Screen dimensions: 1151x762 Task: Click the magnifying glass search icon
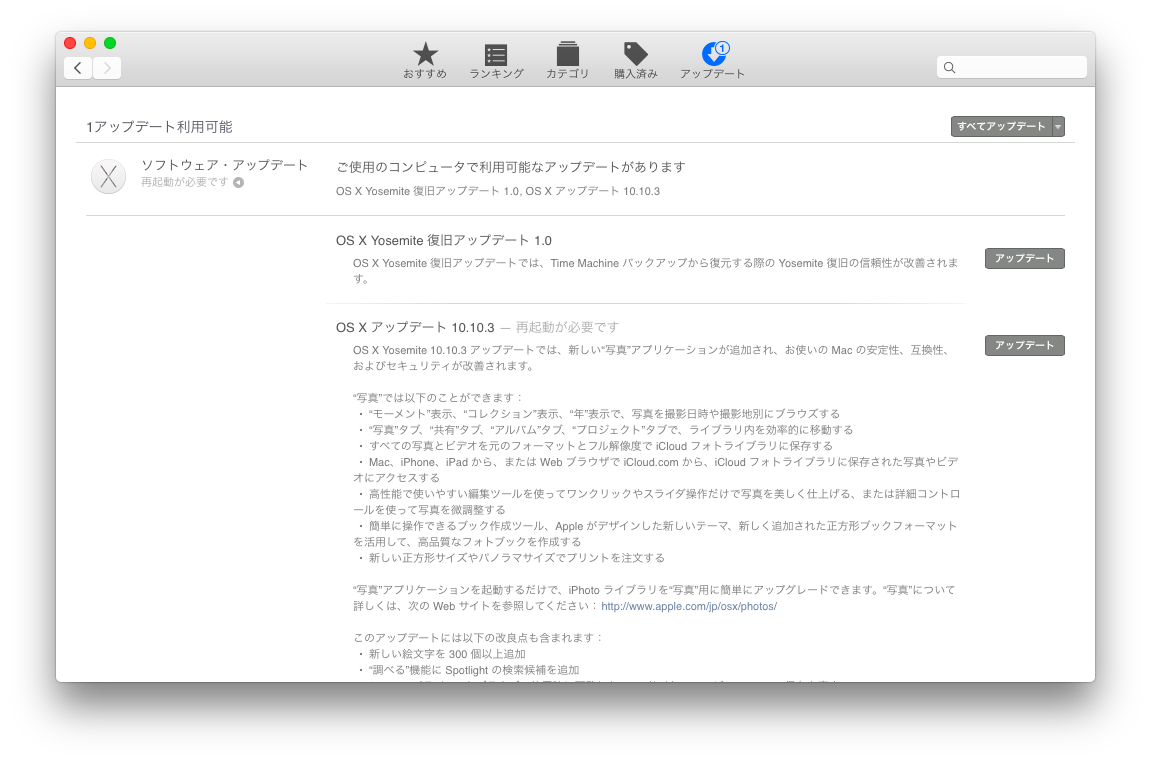[x=950, y=67]
